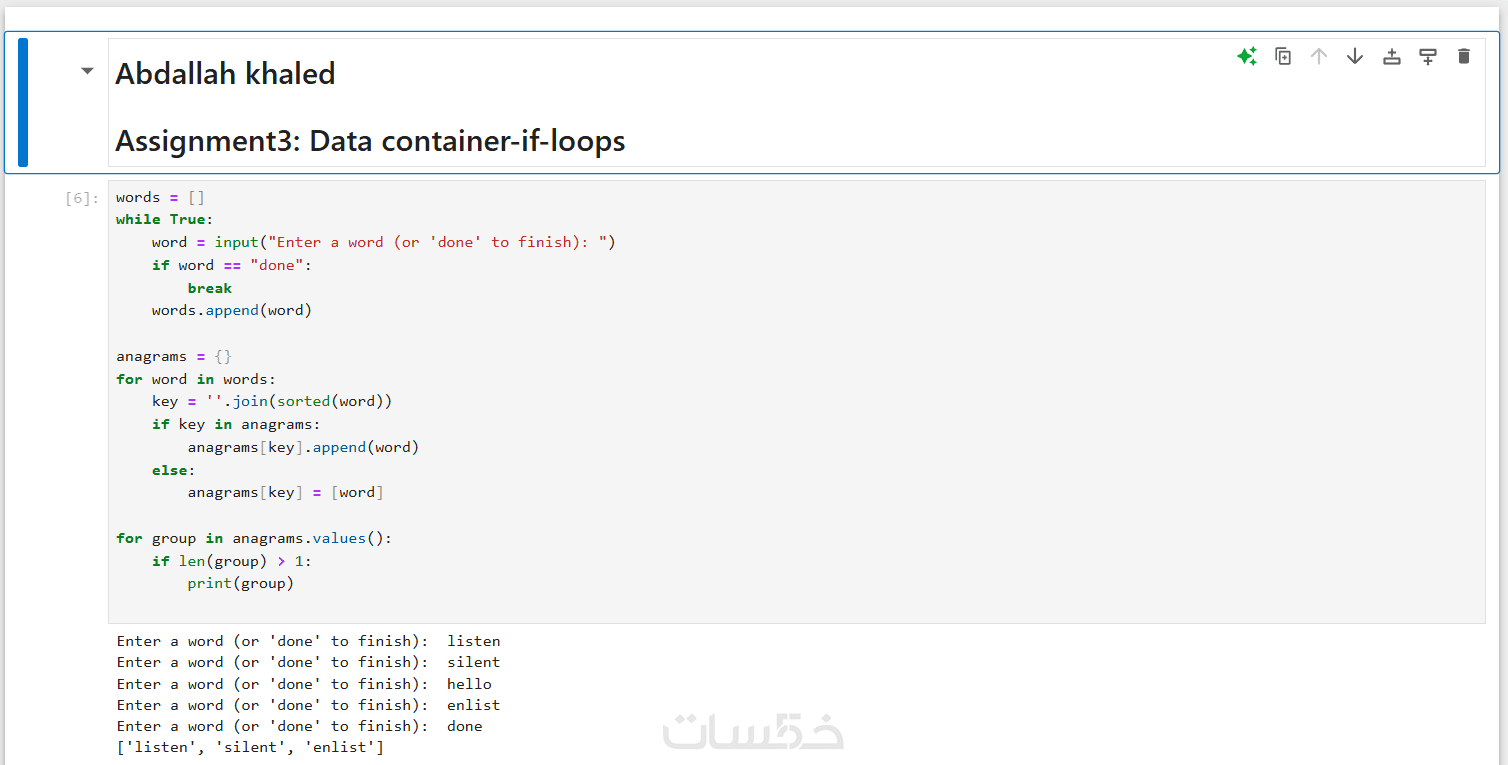Insert a new cell above
The image size is (1508, 765).
pyautogui.click(x=1392, y=57)
